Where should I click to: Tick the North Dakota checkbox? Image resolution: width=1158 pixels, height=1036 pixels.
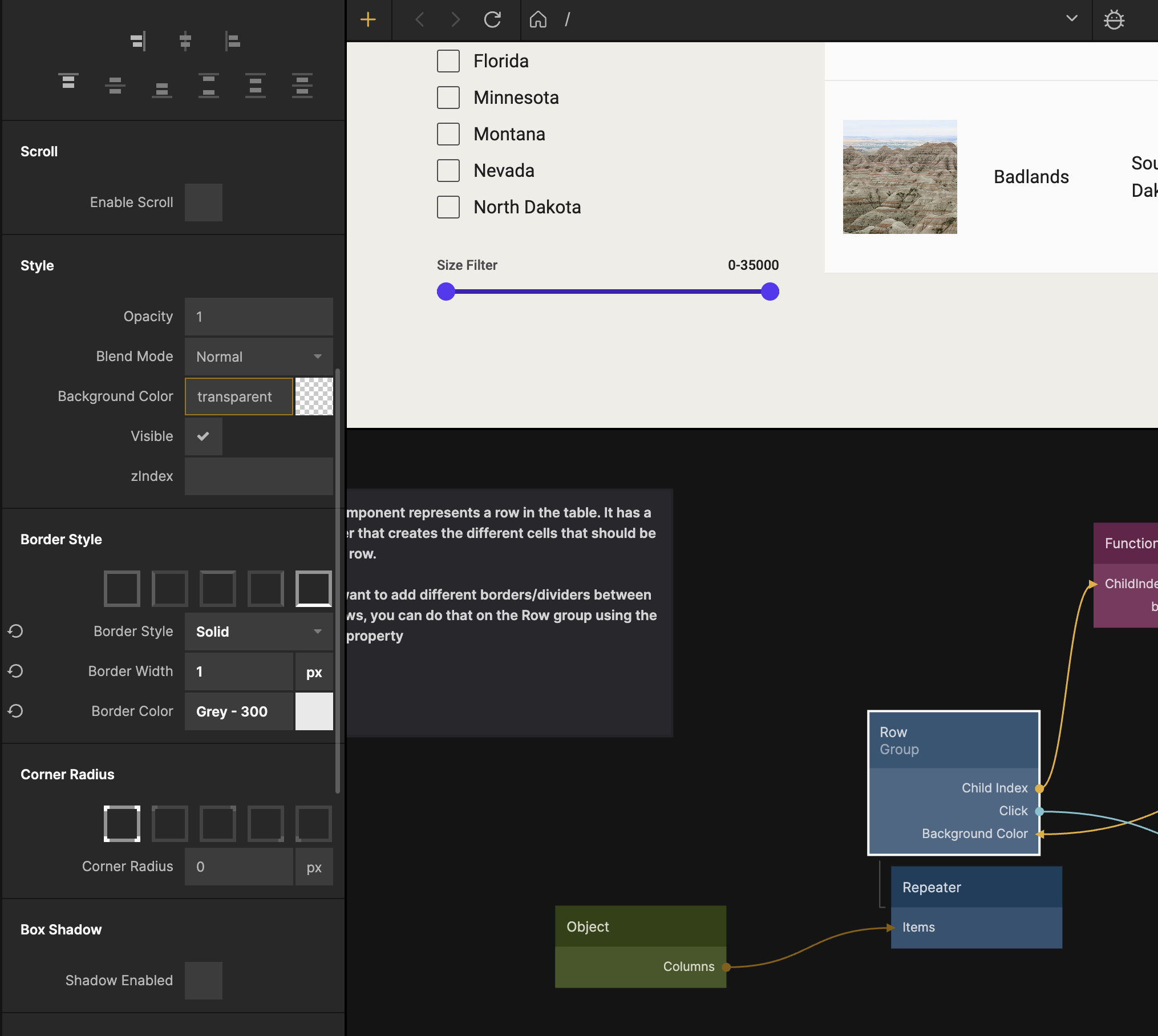coord(448,207)
